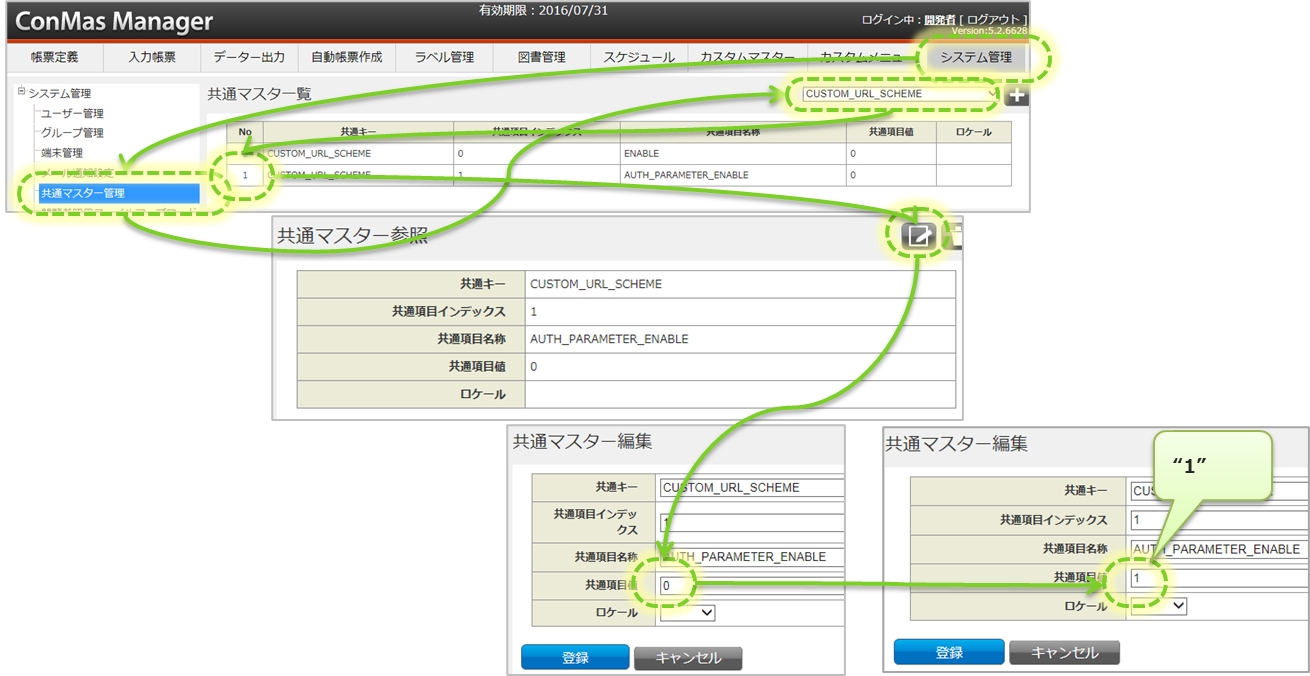Open the ロケール dropdown where 共通項目値 is 0
Image resolution: width=1310 pixels, height=676 pixels.
[688, 613]
